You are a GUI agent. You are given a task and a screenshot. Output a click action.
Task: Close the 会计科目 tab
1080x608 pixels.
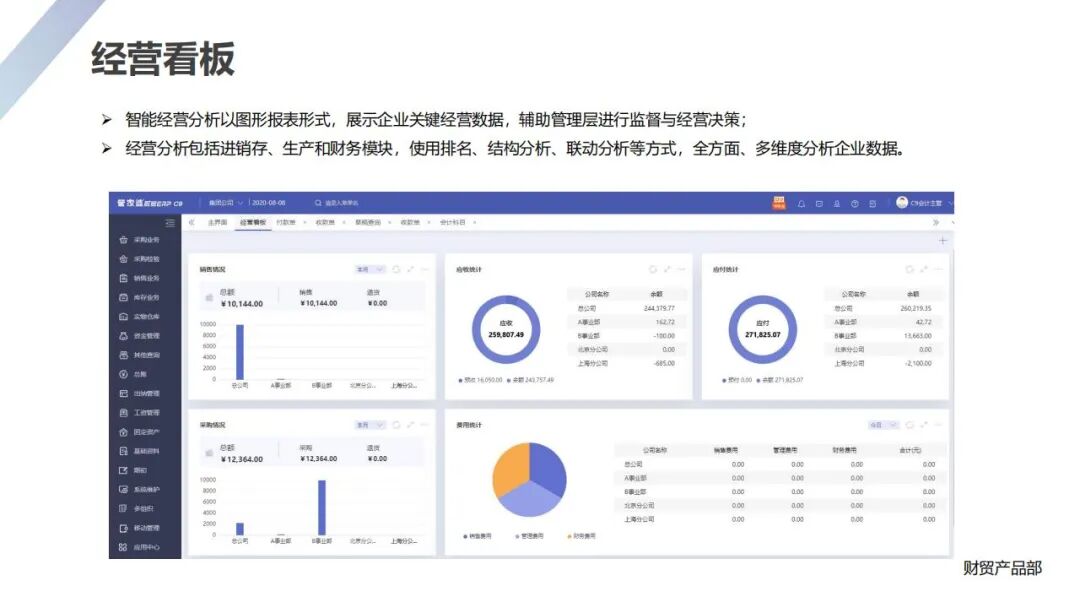point(475,222)
